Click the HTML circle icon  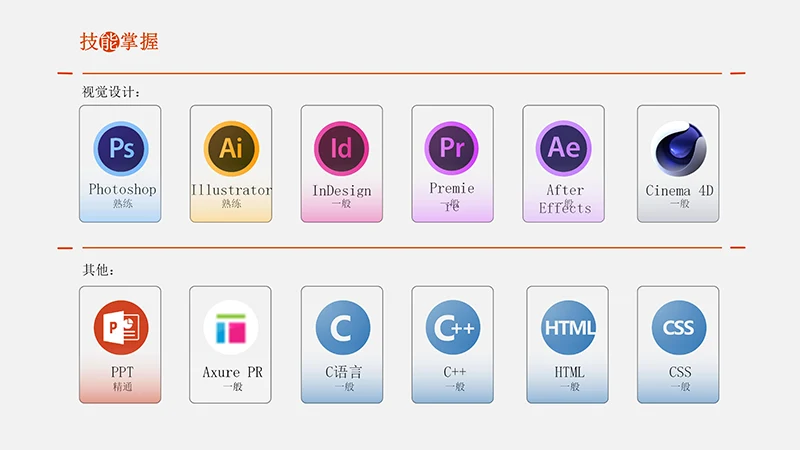tap(569, 328)
